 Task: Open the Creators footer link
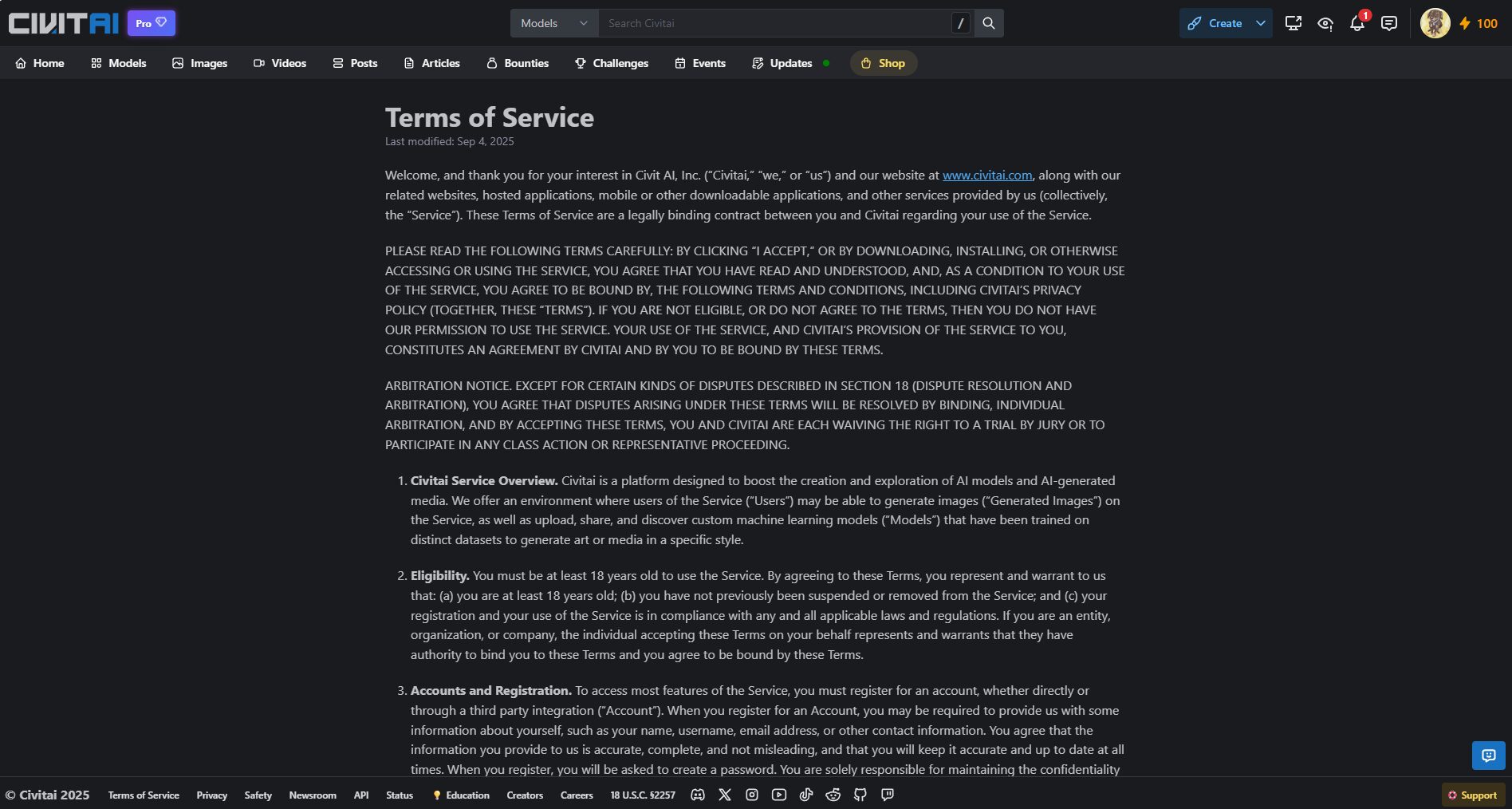[525, 795]
